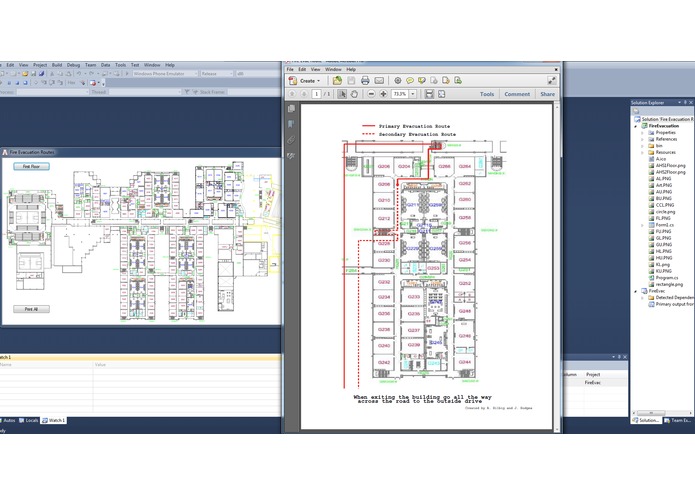Click Save All icon in Visual Studio toolbar
The height and width of the screenshot is (494, 695).
point(42,74)
